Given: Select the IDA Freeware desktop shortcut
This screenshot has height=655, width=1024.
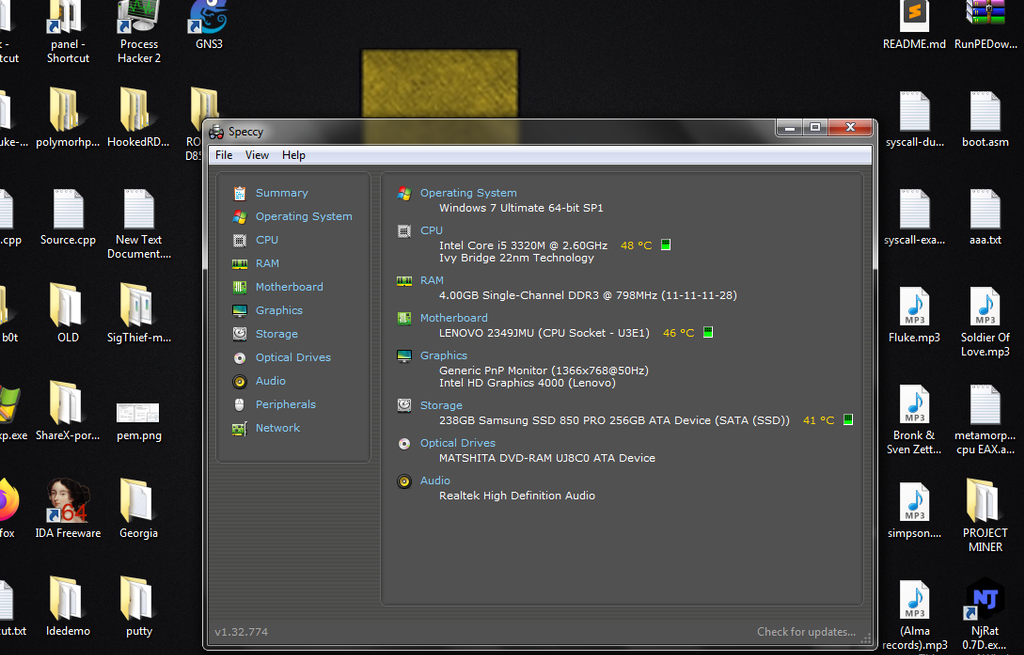Looking at the screenshot, I should [68, 509].
